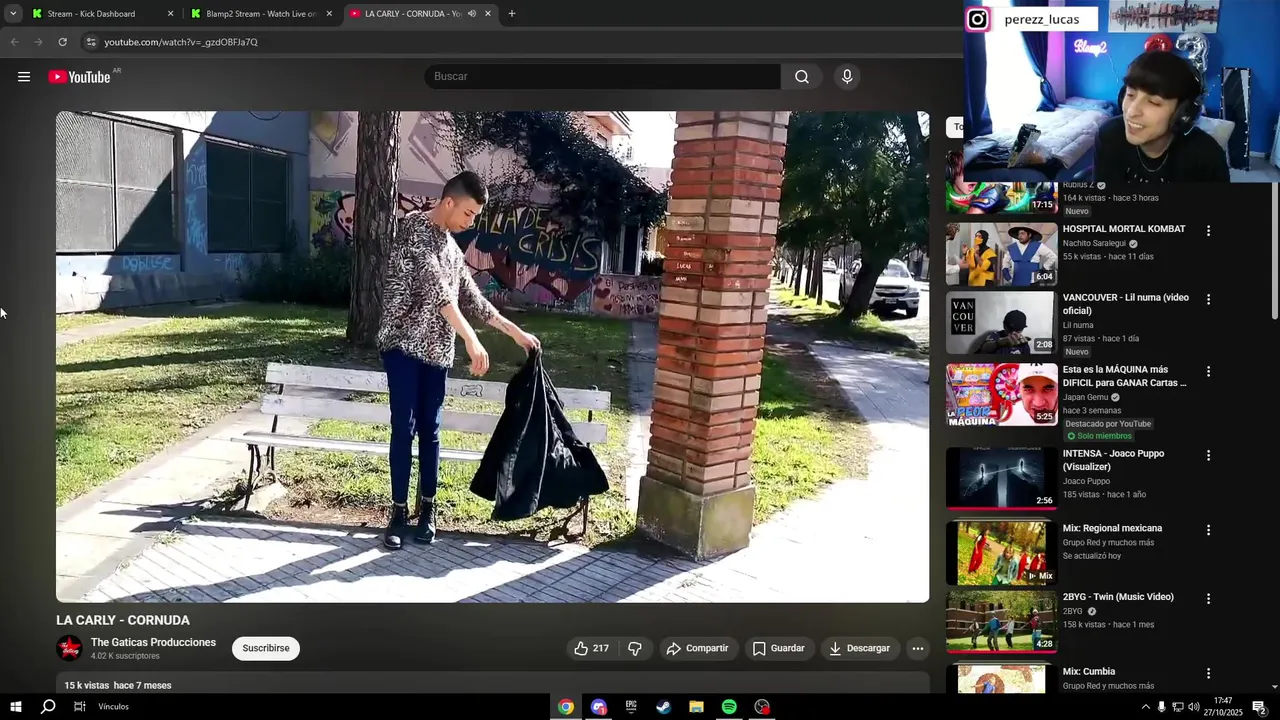Close the Stream - Kick Dashboard tab

coord(170,14)
